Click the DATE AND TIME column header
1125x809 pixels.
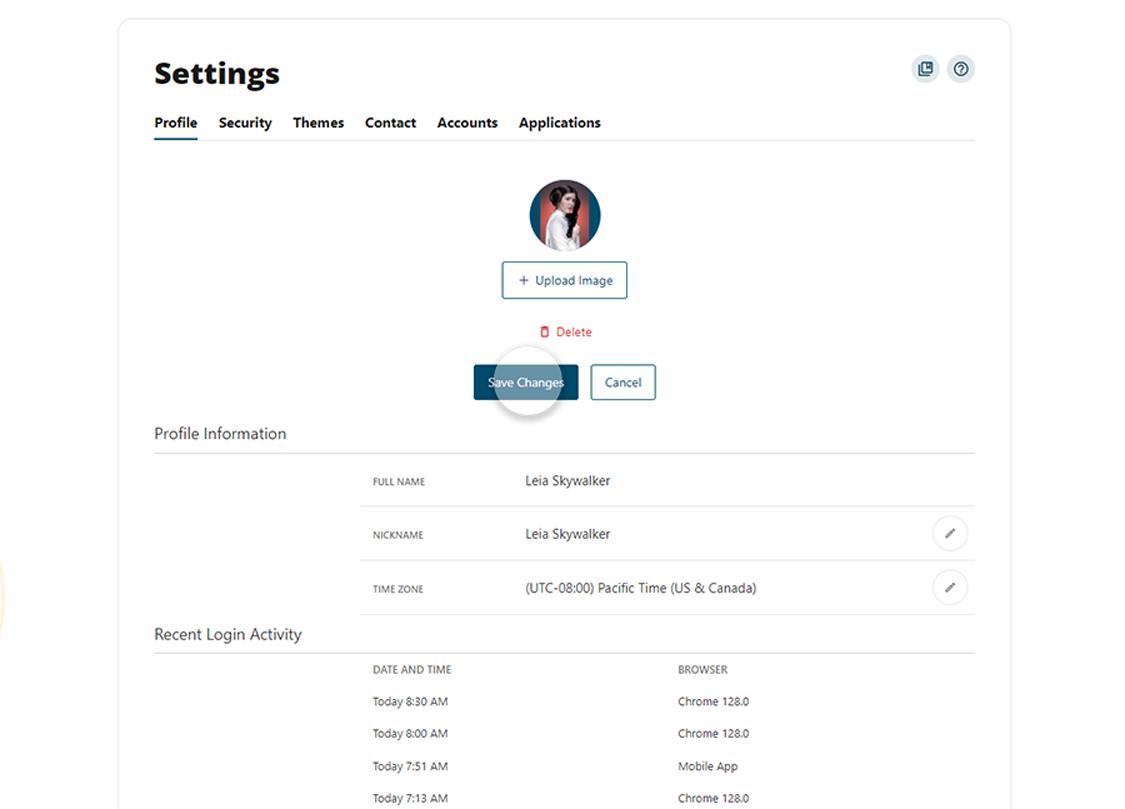[412, 669]
